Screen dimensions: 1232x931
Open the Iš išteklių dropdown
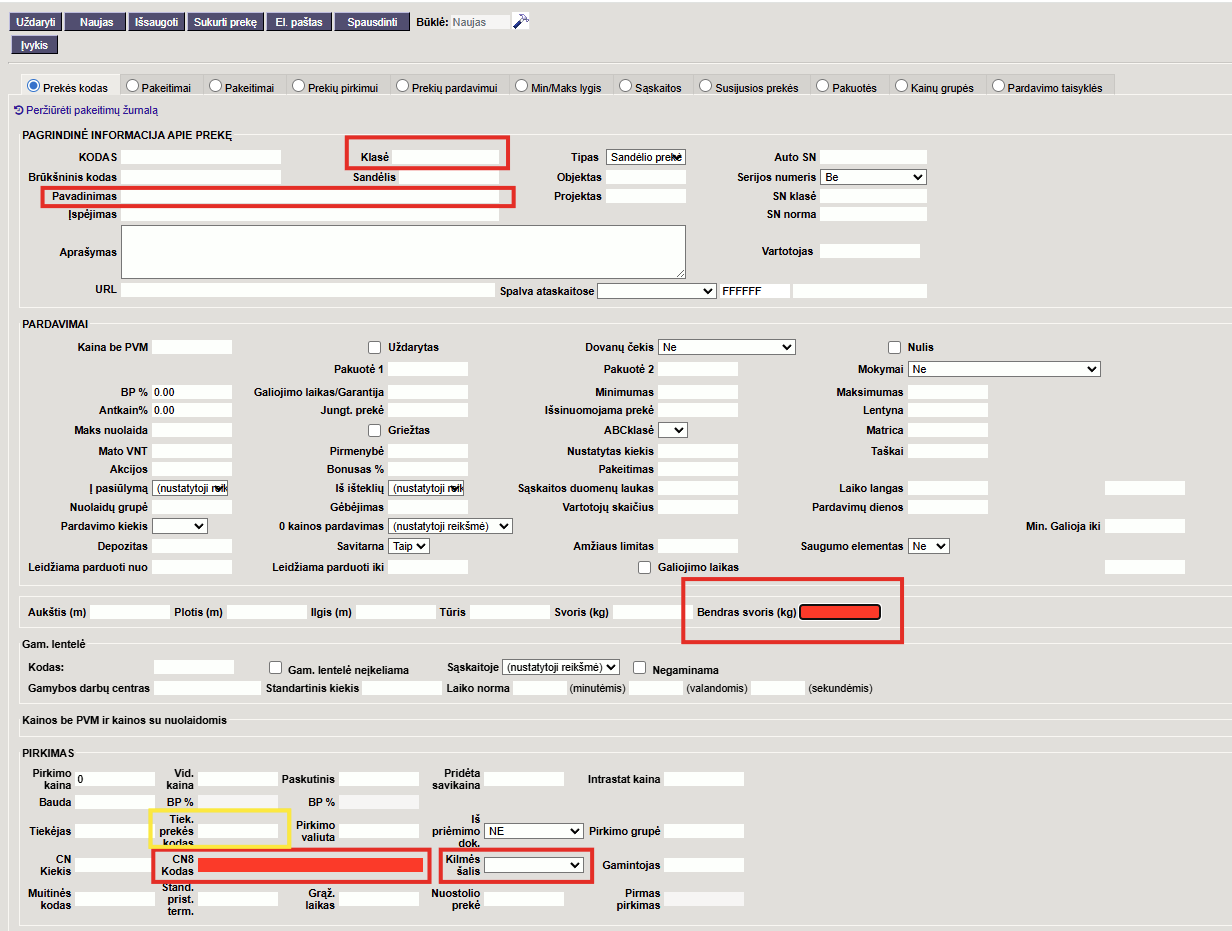tap(426, 488)
